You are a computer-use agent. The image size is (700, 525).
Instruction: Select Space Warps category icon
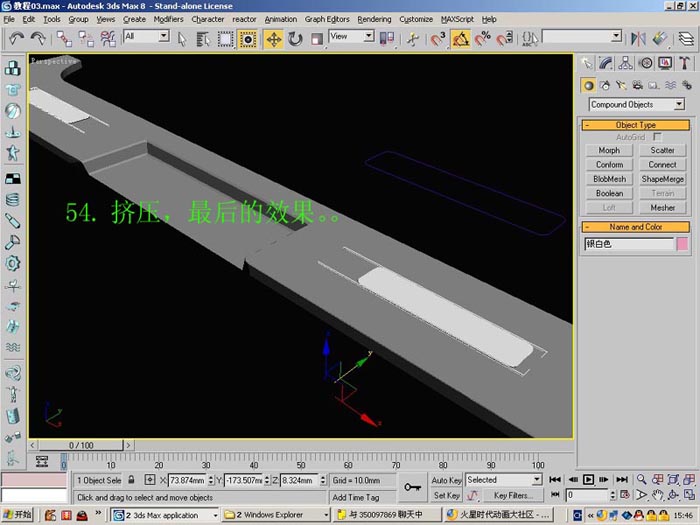click(x=670, y=86)
